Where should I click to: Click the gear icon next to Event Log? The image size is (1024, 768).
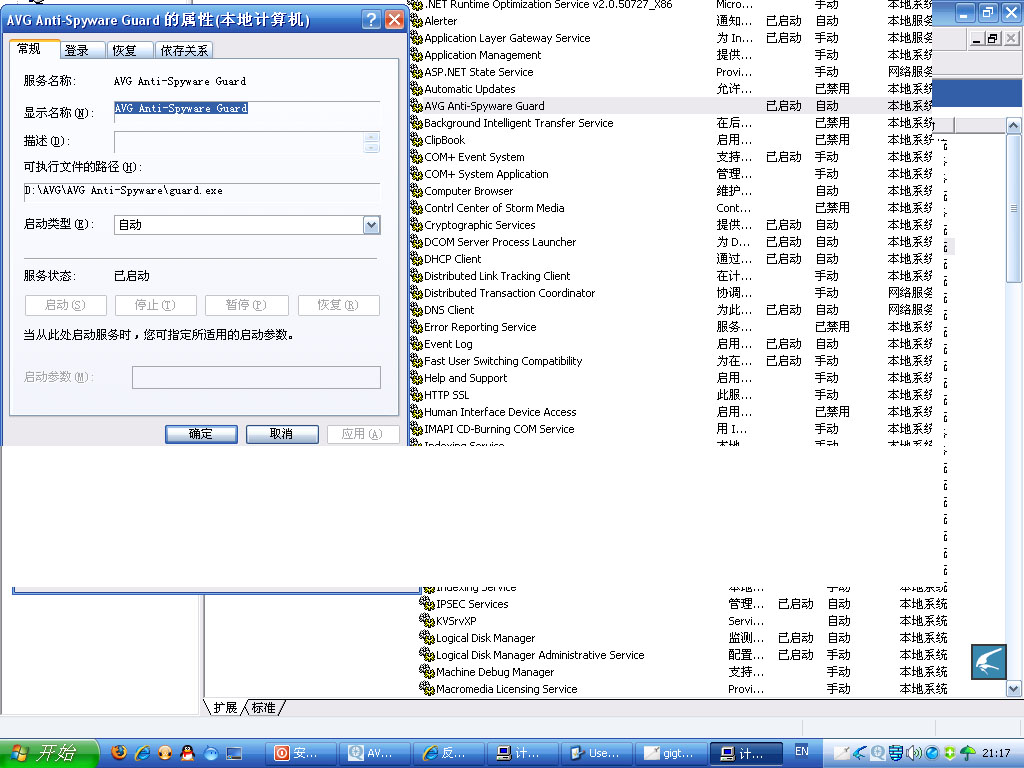tap(416, 344)
